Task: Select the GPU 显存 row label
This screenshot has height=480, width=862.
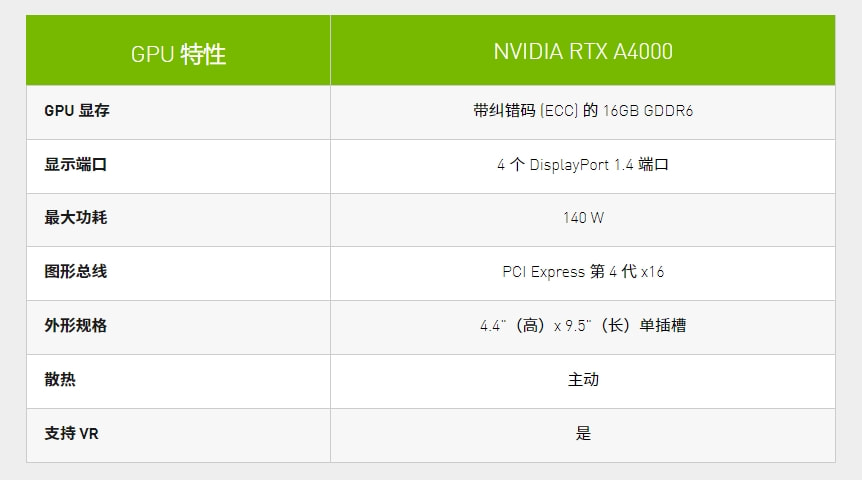Action: click(77, 111)
